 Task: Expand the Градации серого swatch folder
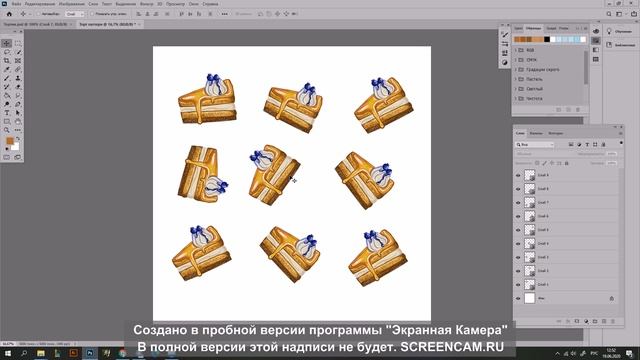click(516, 70)
